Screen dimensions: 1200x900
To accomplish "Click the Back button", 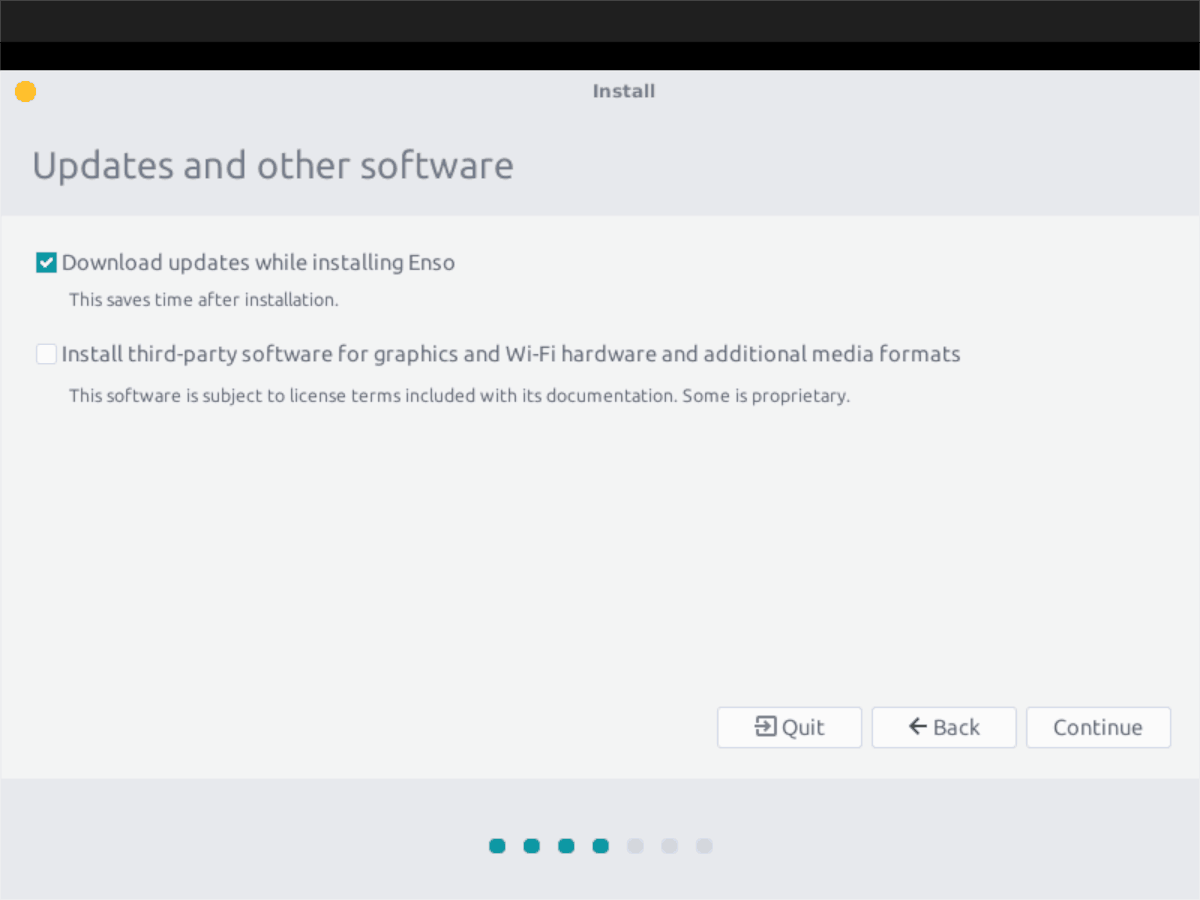I will 944,727.
